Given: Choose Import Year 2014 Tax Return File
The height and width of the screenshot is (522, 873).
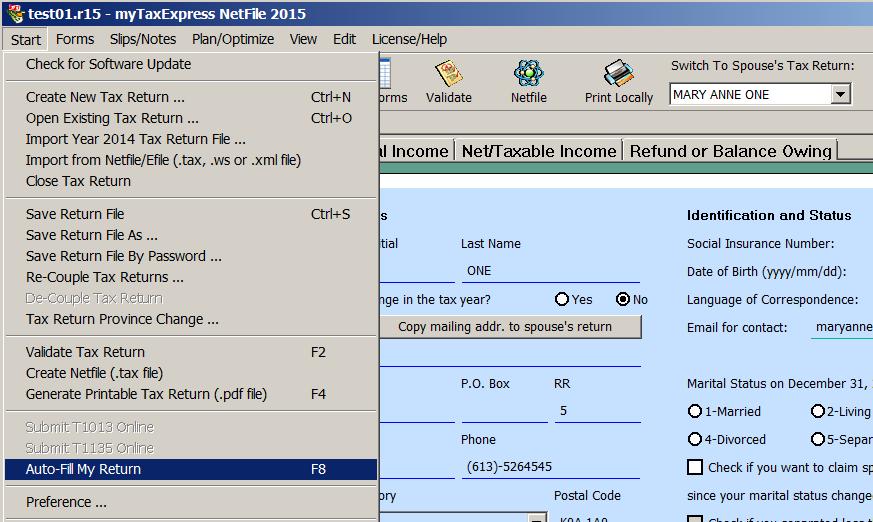Looking at the screenshot, I should pos(191,139).
